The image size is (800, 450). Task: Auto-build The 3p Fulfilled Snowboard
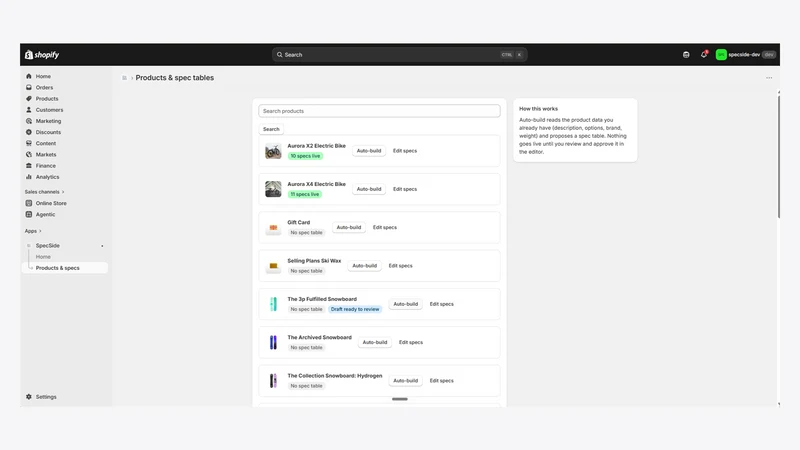406,304
